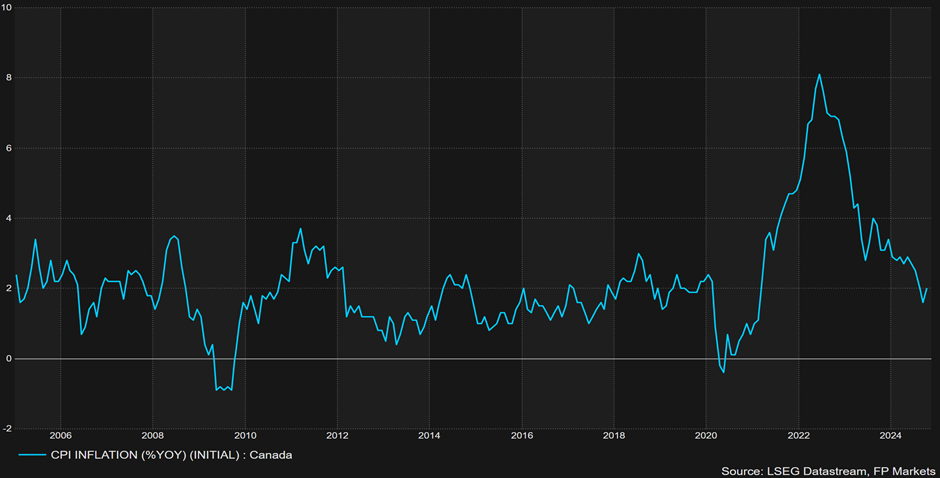Screen dimensions: 940x478
Task: Select the 2014 year tick label
Action: [x=429, y=436]
